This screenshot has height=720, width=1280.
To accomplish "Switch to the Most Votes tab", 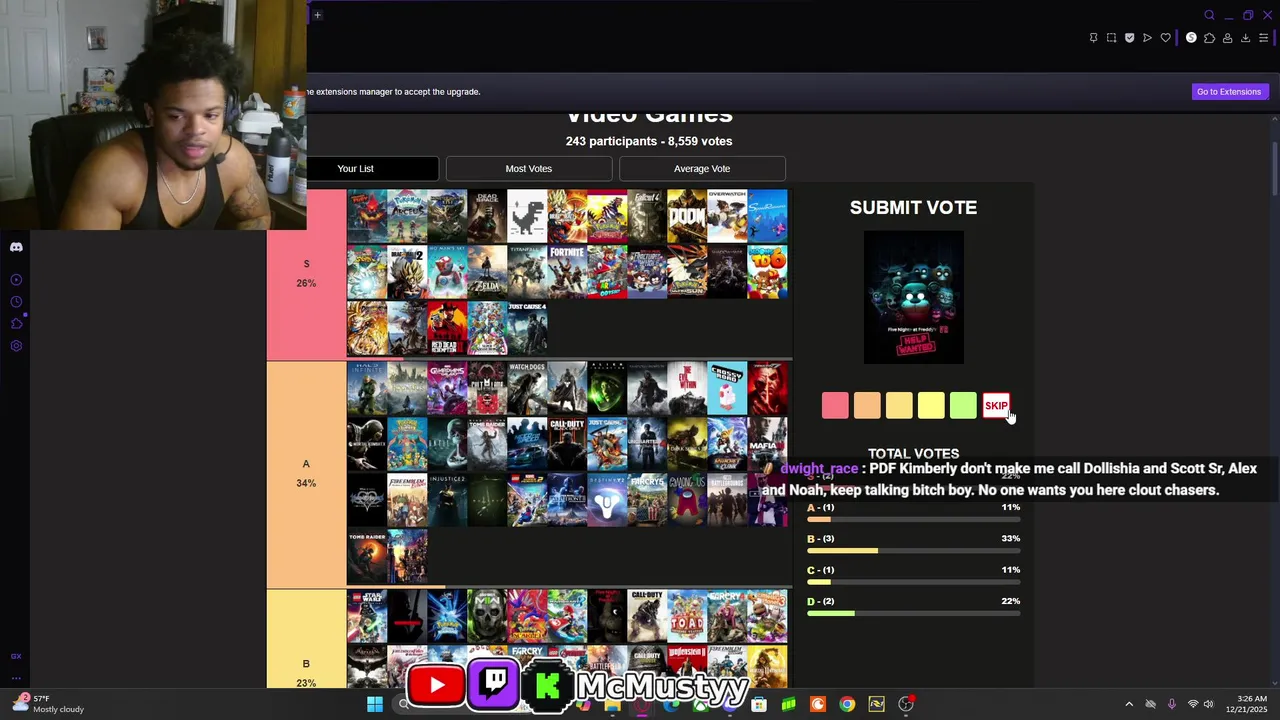I will [529, 169].
